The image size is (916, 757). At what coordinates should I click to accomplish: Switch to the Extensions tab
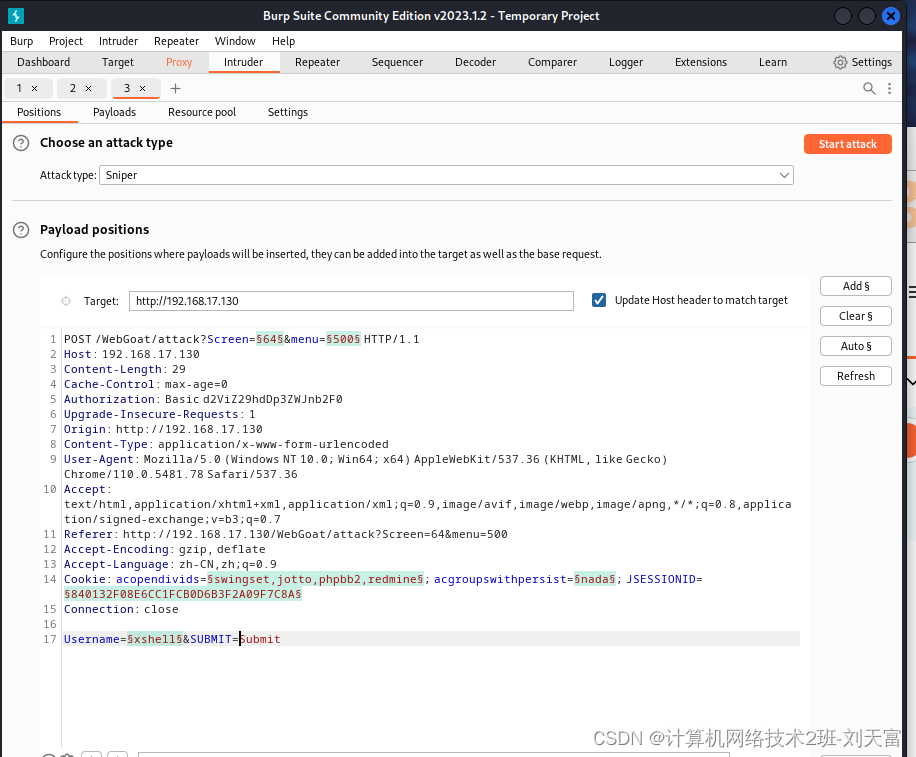[x=700, y=62]
